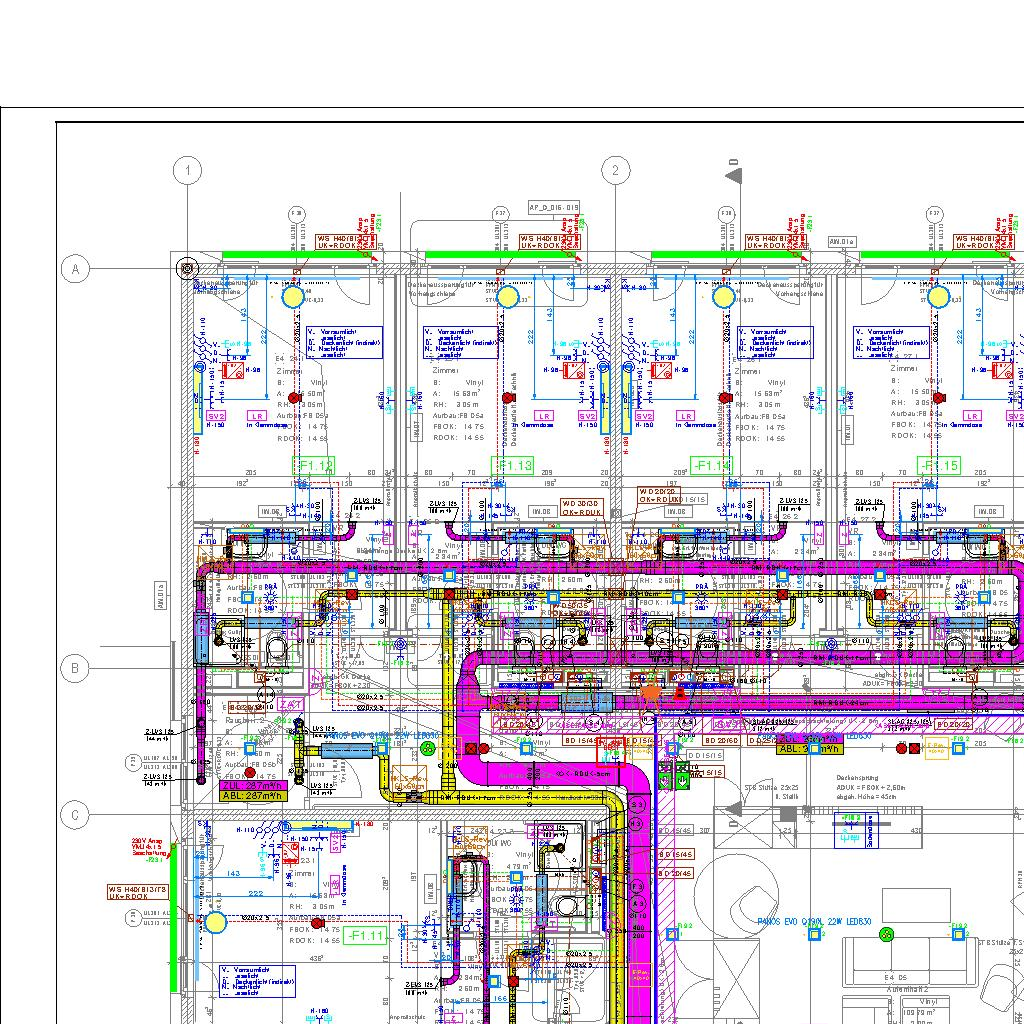Pick grid axis bubble C
The height and width of the screenshot is (1024, 1024).
pos(75,816)
